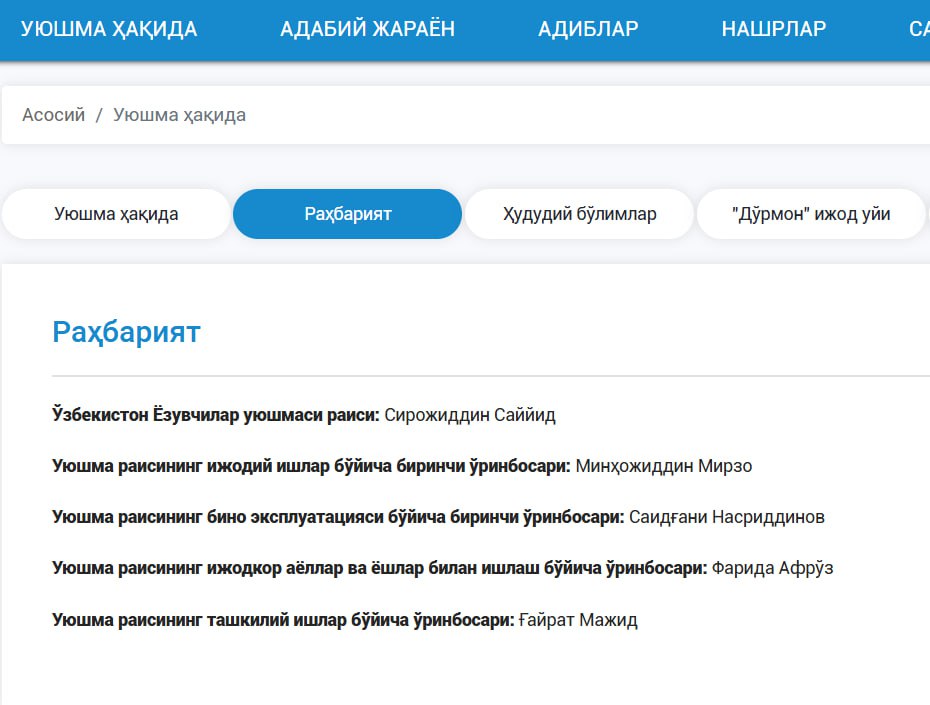Switch to the "Дўрмон" ижод уйи tab
Screen dimensions: 930x705
[810, 214]
